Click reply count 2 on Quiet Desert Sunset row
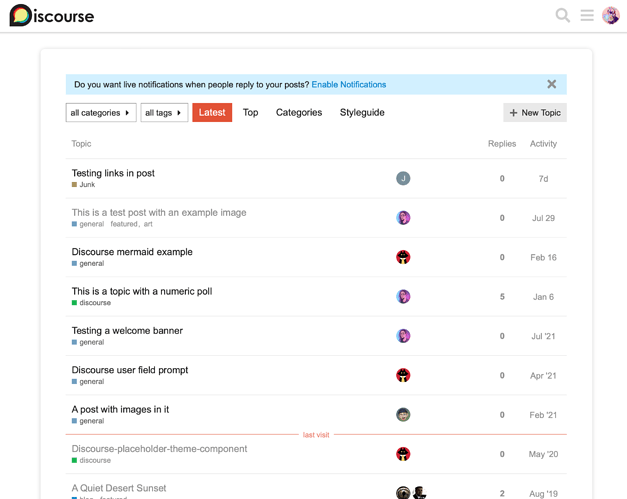This screenshot has height=499, width=627. 502,494
